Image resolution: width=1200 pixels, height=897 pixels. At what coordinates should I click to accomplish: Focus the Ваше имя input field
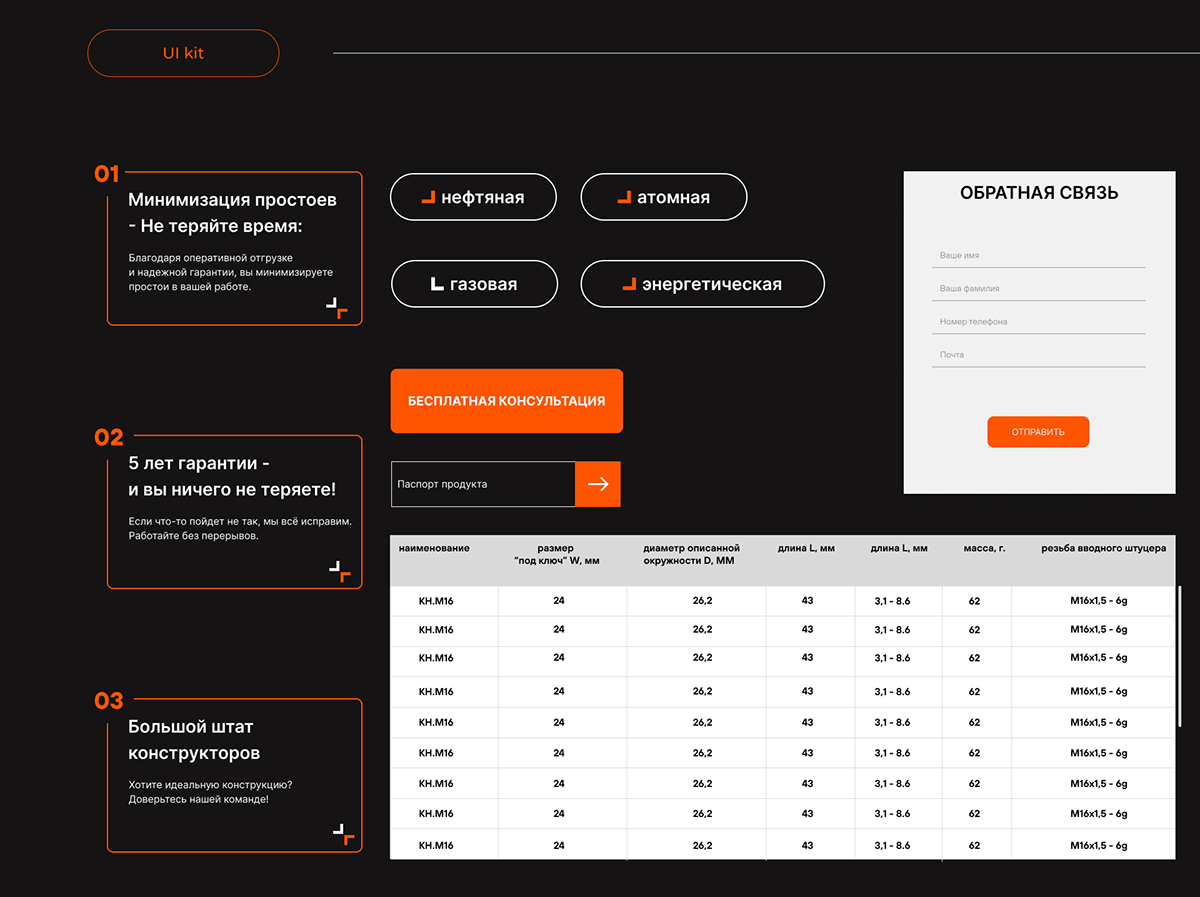point(1038,256)
